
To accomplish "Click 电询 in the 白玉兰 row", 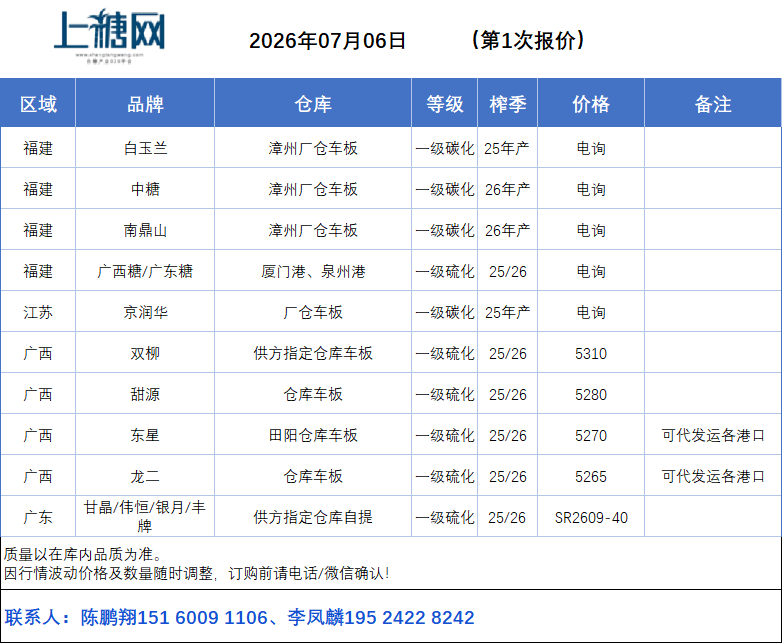I will pyautogui.click(x=591, y=148).
